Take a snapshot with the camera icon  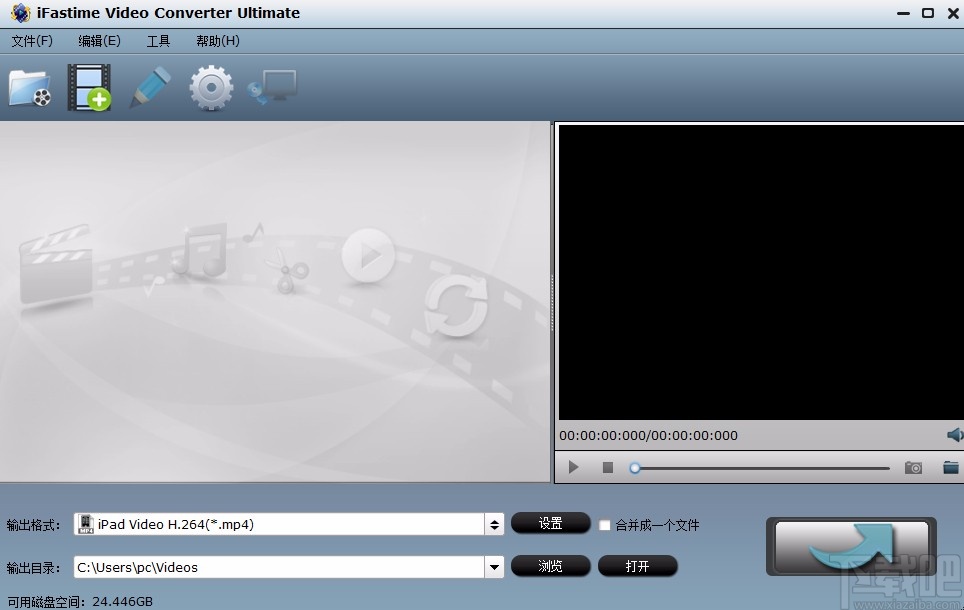(x=913, y=467)
